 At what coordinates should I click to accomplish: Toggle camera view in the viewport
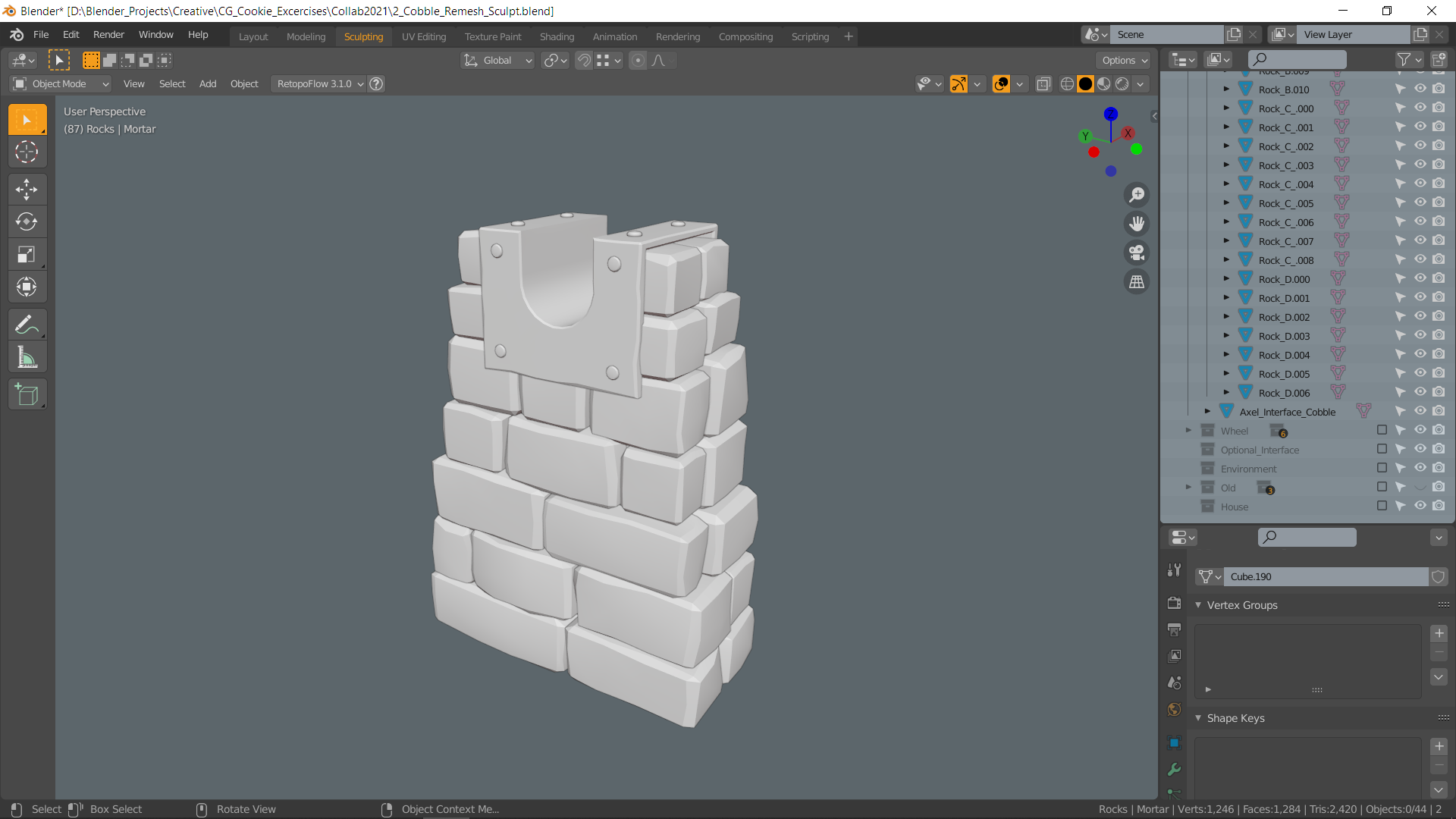[x=1136, y=253]
